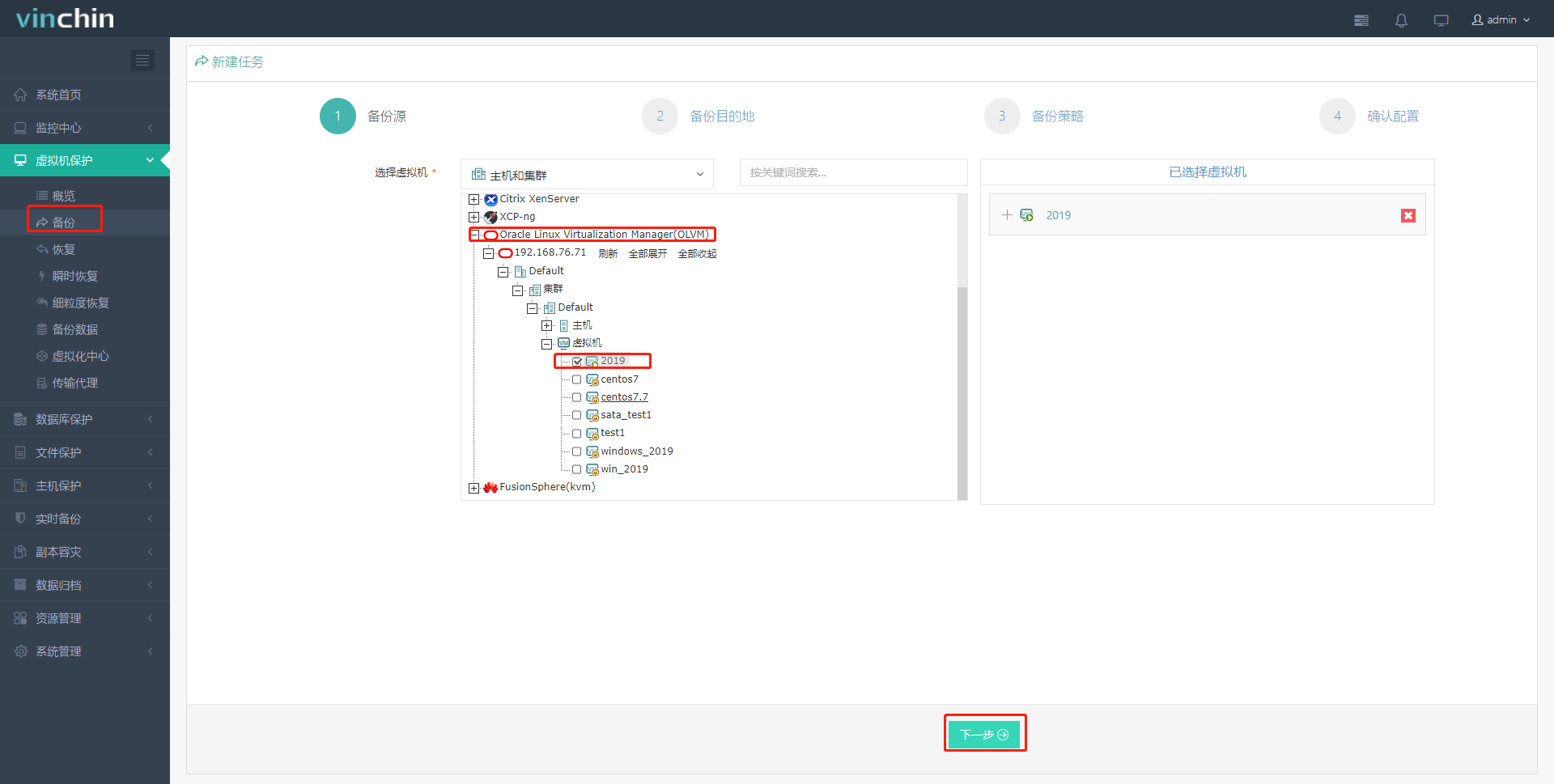This screenshot has height=784, width=1554.
Task: Collapse sidebar using the hamburger icon
Action: [142, 60]
